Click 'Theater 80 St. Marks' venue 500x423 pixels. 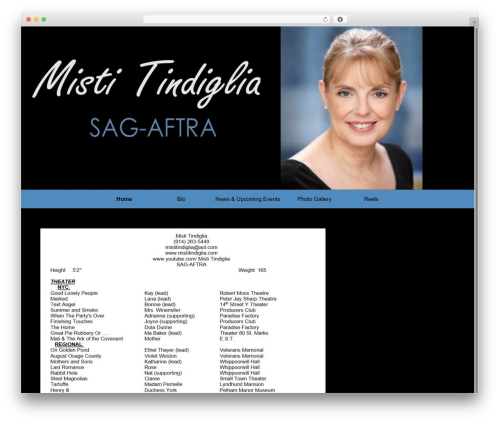[x=244, y=333]
